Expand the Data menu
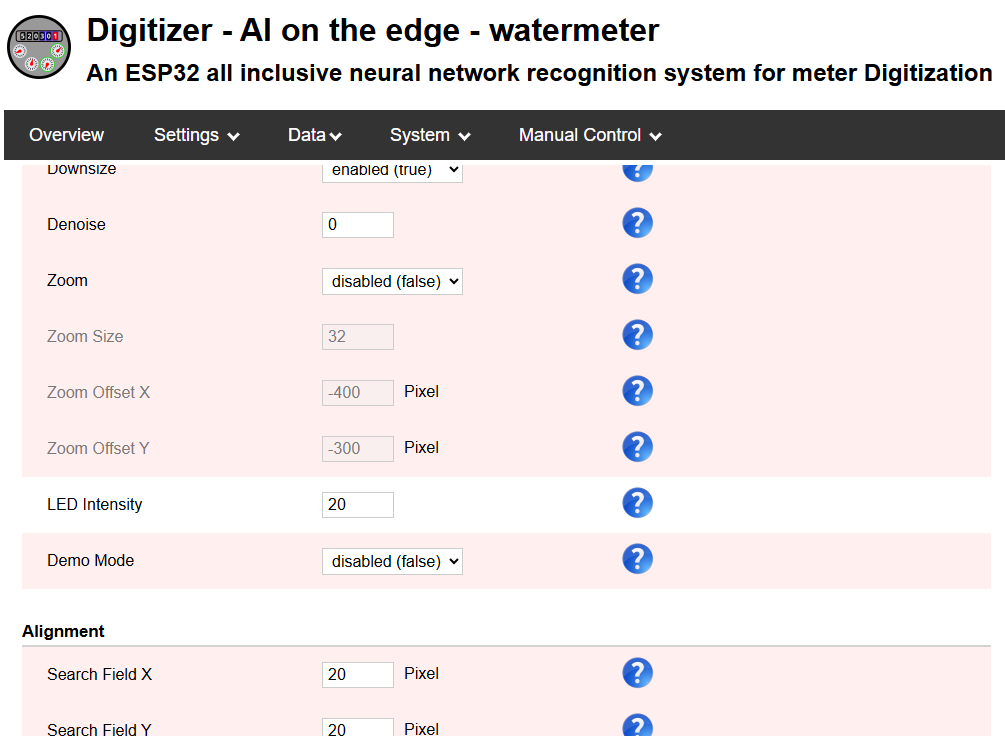Viewport: 1005px width, 736px height. (314, 135)
